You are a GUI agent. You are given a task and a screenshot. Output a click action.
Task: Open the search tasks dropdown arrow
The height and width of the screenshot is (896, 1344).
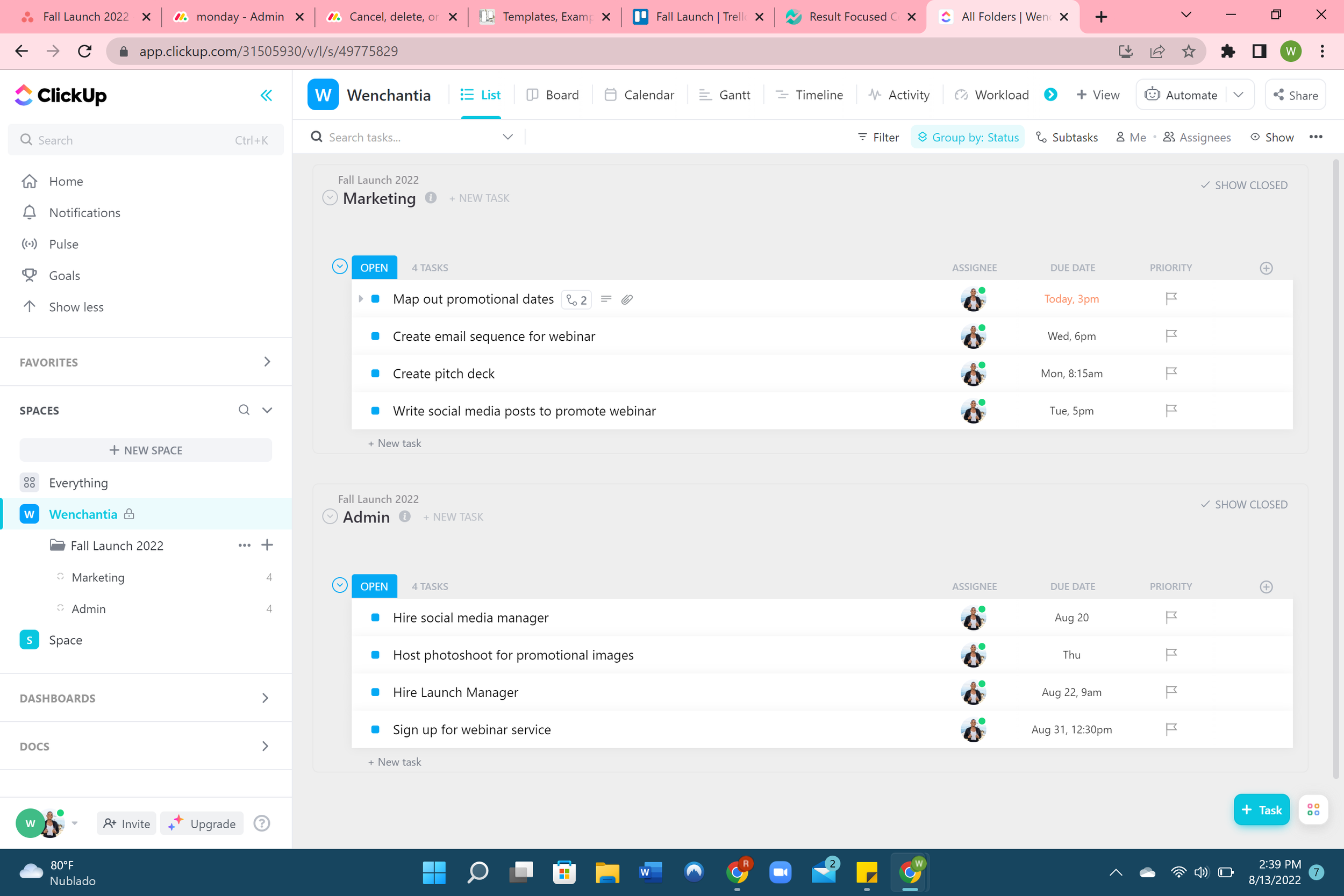507,137
